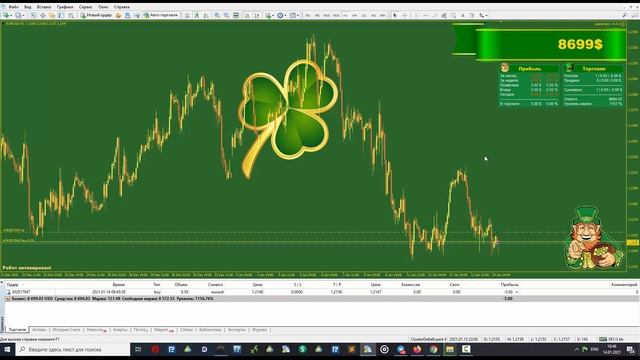Toggle the Strategy Tester icon
Screen dimensions: 640x360
[71, 15]
